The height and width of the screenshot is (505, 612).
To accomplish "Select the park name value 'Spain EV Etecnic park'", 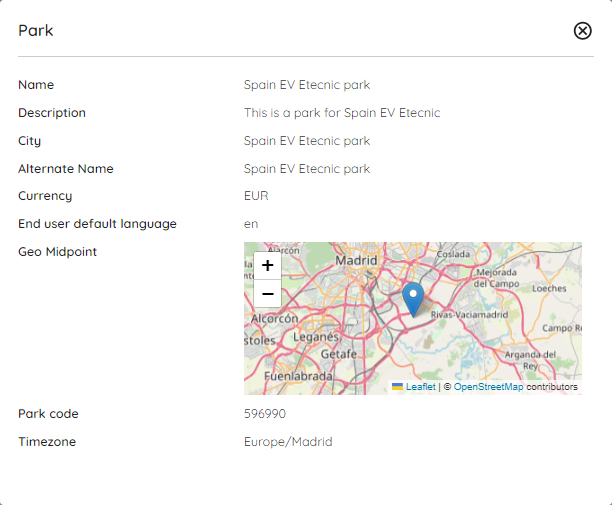I will (x=307, y=85).
